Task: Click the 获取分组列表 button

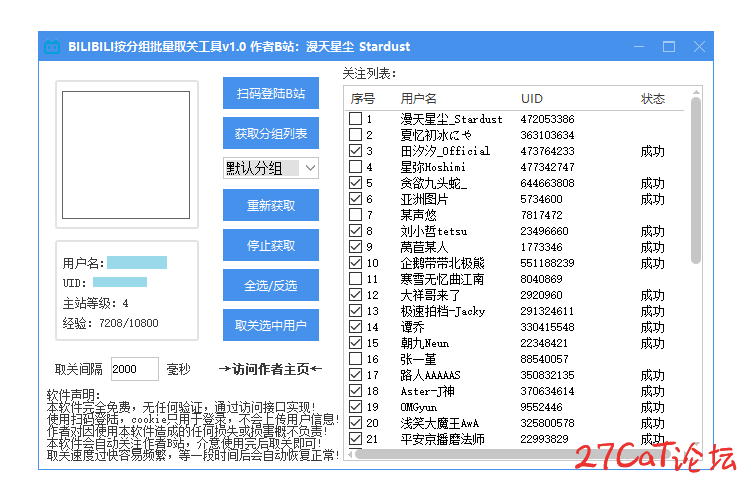Action: click(x=270, y=133)
